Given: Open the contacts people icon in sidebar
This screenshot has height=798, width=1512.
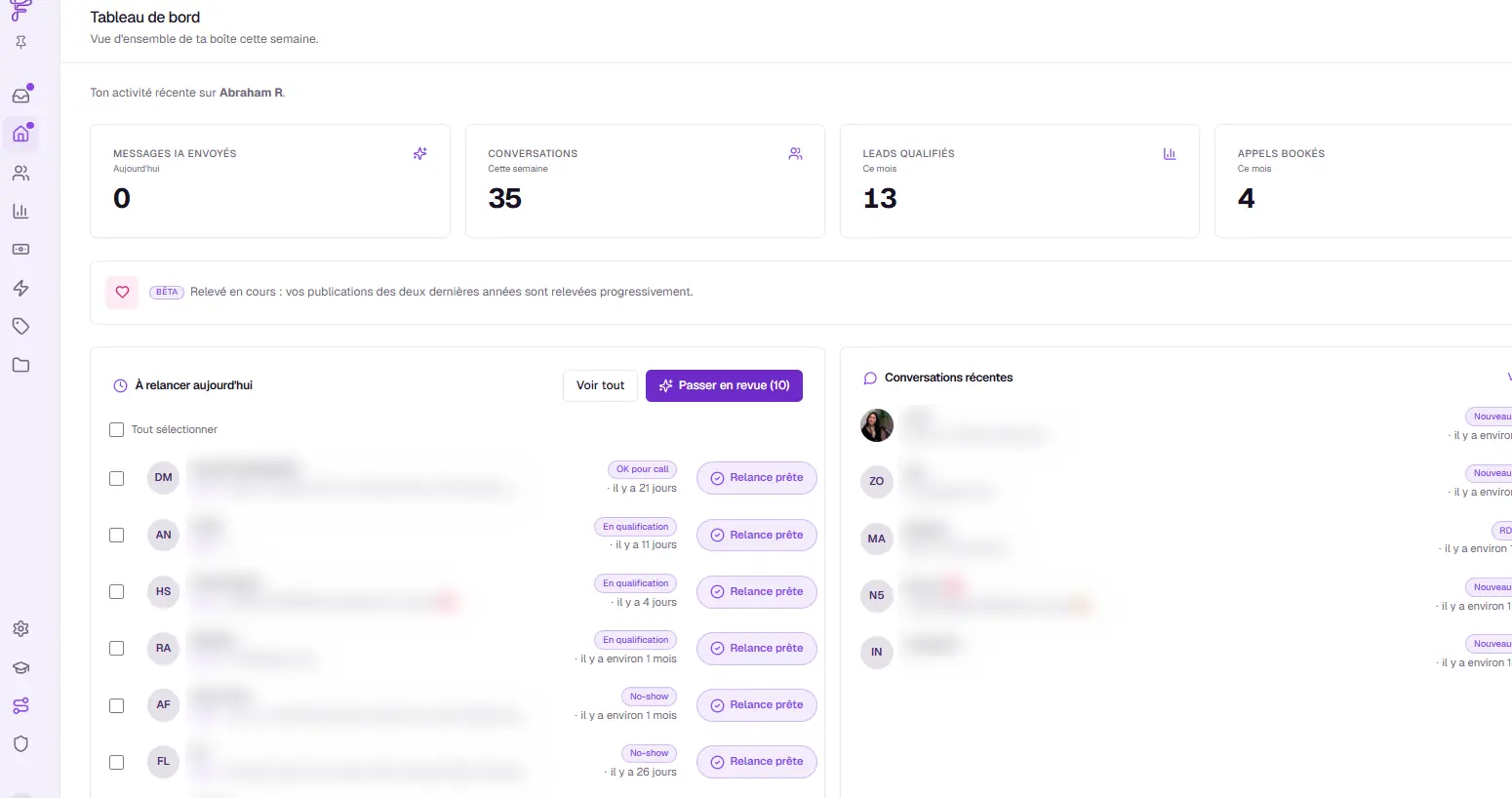Looking at the screenshot, I should tap(20, 174).
